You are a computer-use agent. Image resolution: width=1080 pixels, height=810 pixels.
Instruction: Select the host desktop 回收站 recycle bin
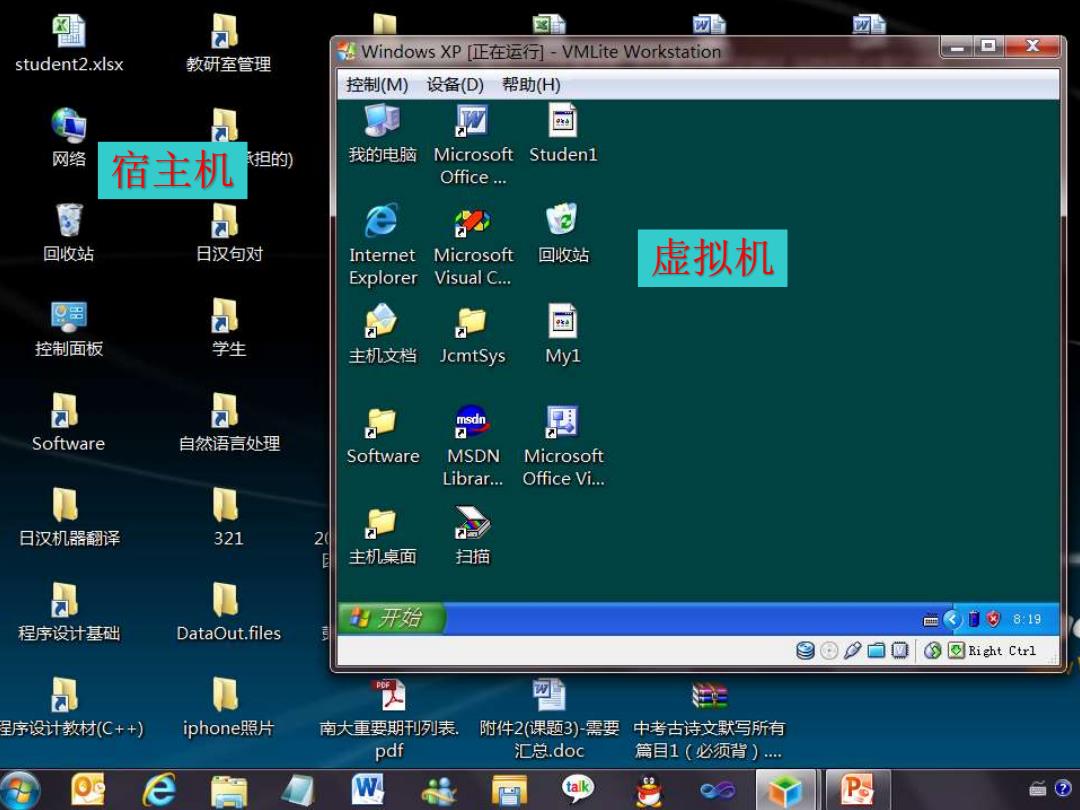point(69,233)
